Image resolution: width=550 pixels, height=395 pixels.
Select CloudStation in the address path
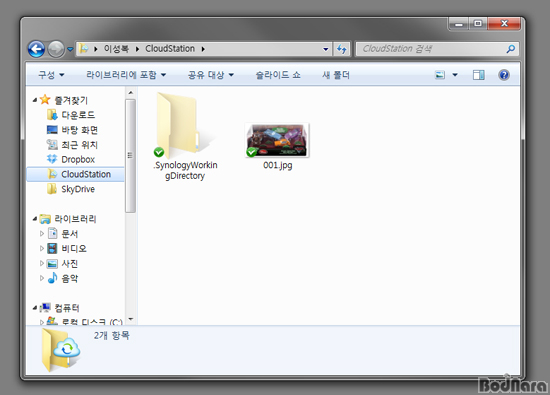coord(170,49)
